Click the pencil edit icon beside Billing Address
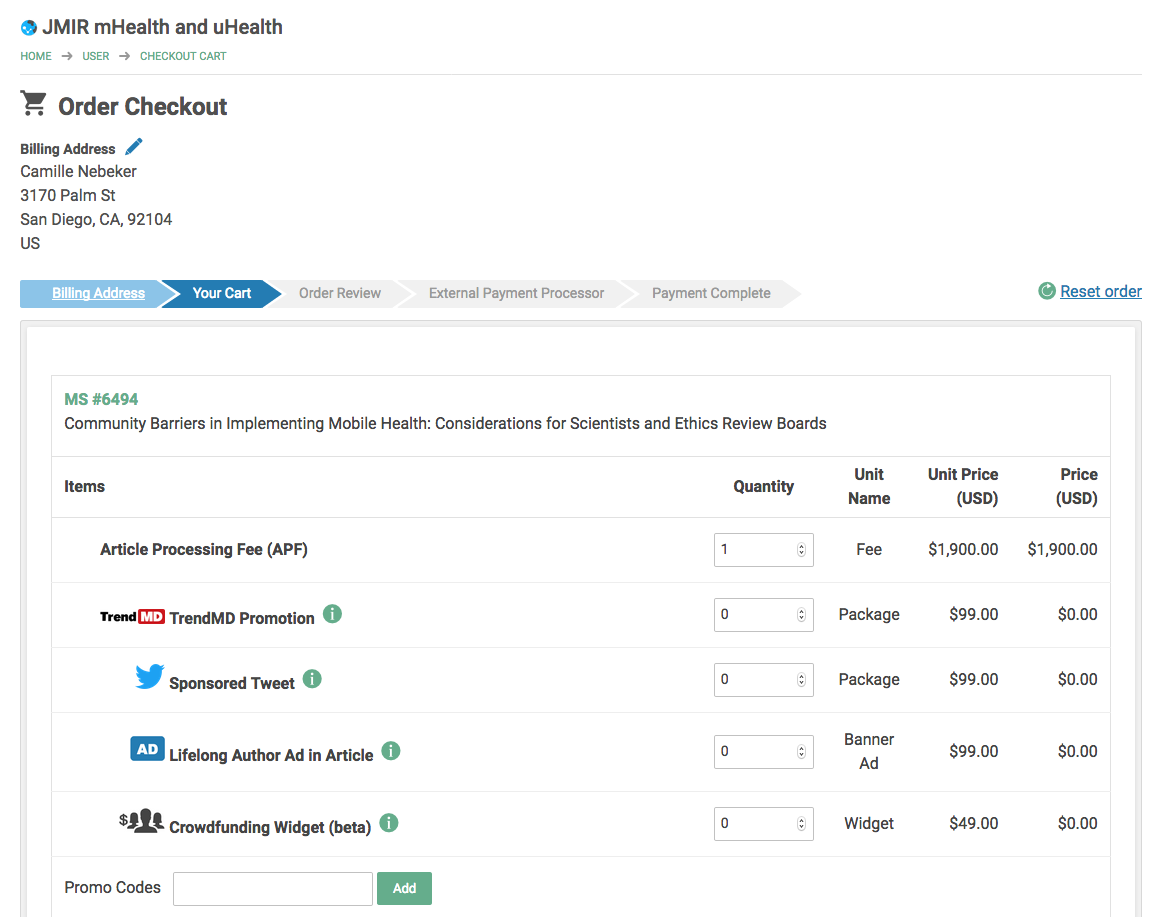This screenshot has height=917, width=1166. pyautogui.click(x=134, y=147)
